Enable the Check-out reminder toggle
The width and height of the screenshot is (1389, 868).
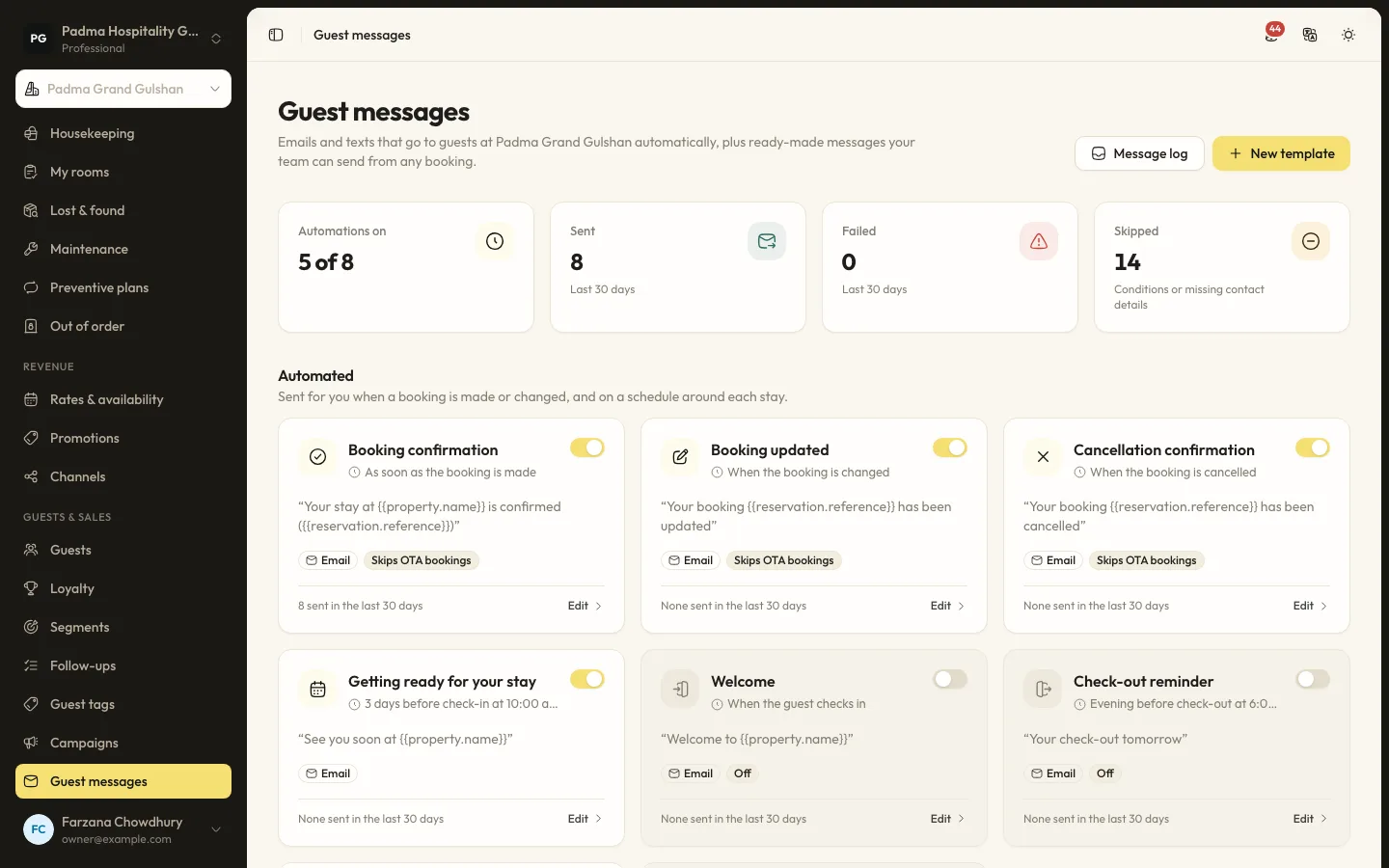(1313, 679)
